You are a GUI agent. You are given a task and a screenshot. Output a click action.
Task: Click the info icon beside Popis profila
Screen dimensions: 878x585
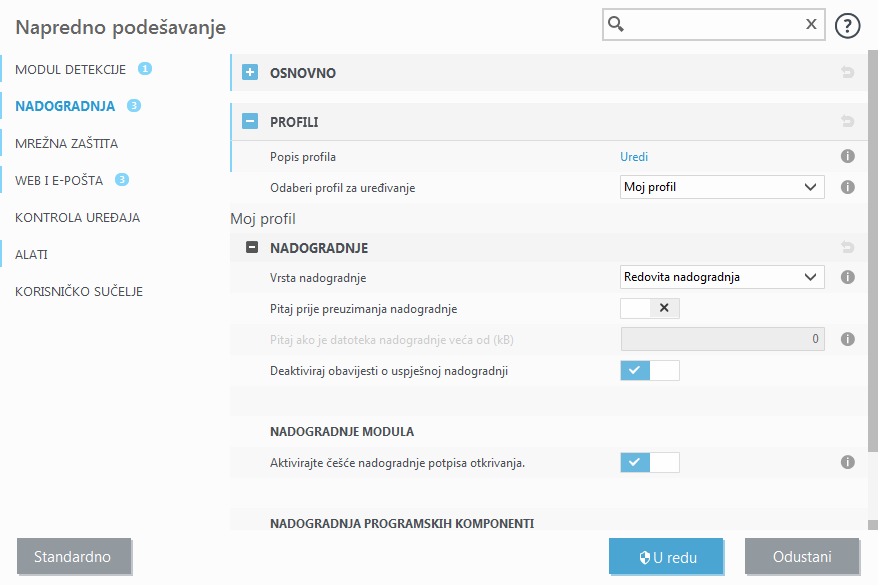pos(847,157)
